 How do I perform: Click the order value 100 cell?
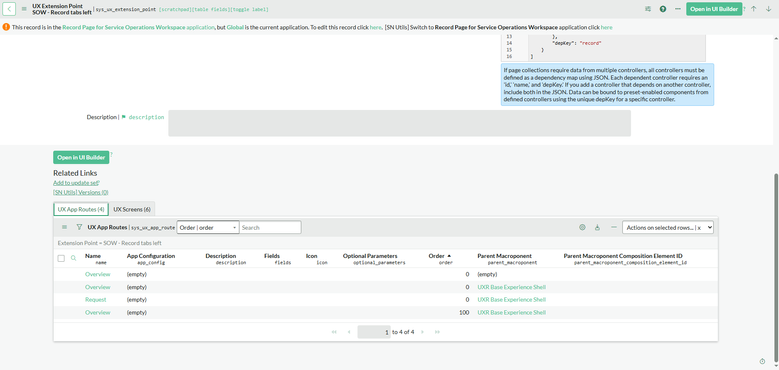(464, 312)
